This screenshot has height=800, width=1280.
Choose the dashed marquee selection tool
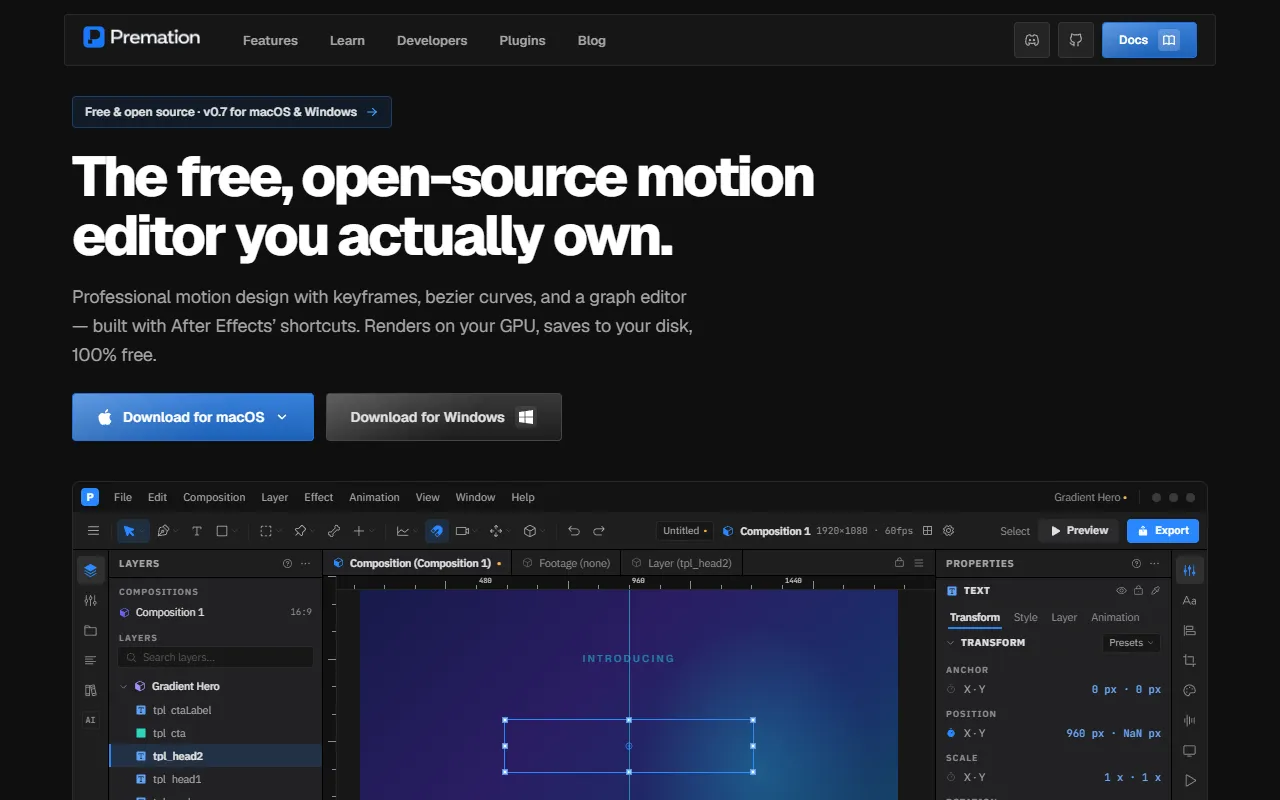pos(266,531)
